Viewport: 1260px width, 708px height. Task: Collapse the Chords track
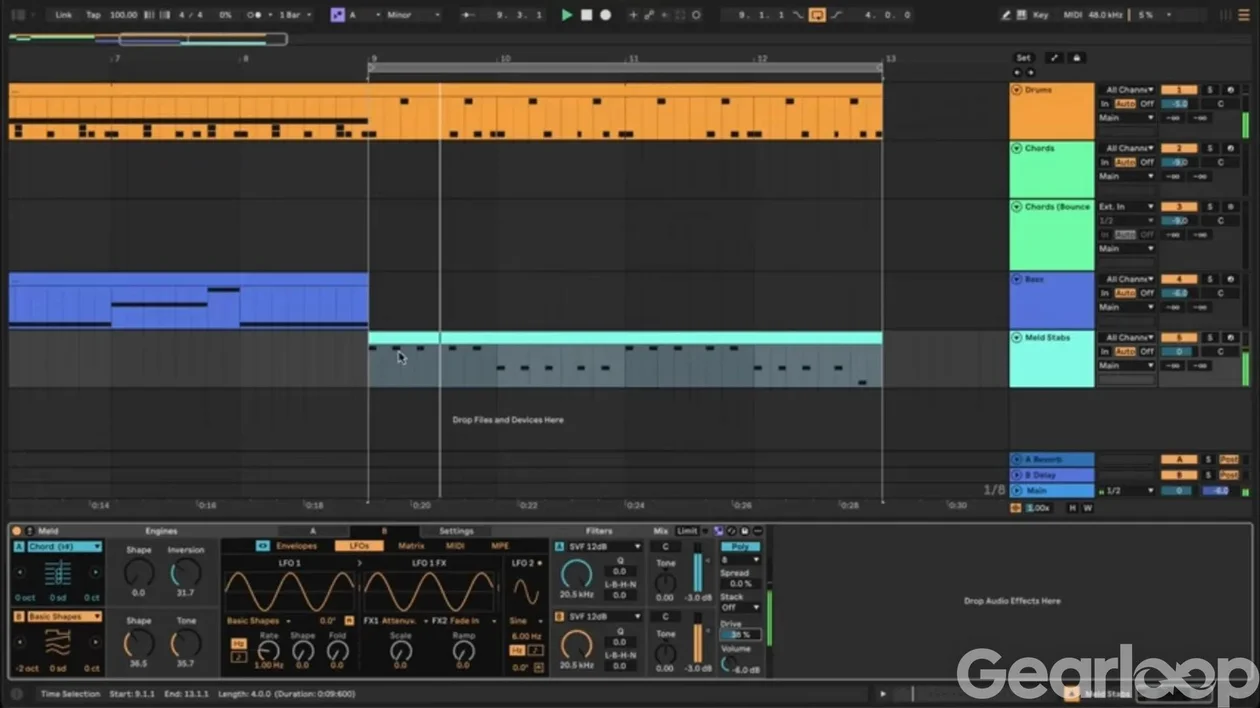(x=1017, y=148)
